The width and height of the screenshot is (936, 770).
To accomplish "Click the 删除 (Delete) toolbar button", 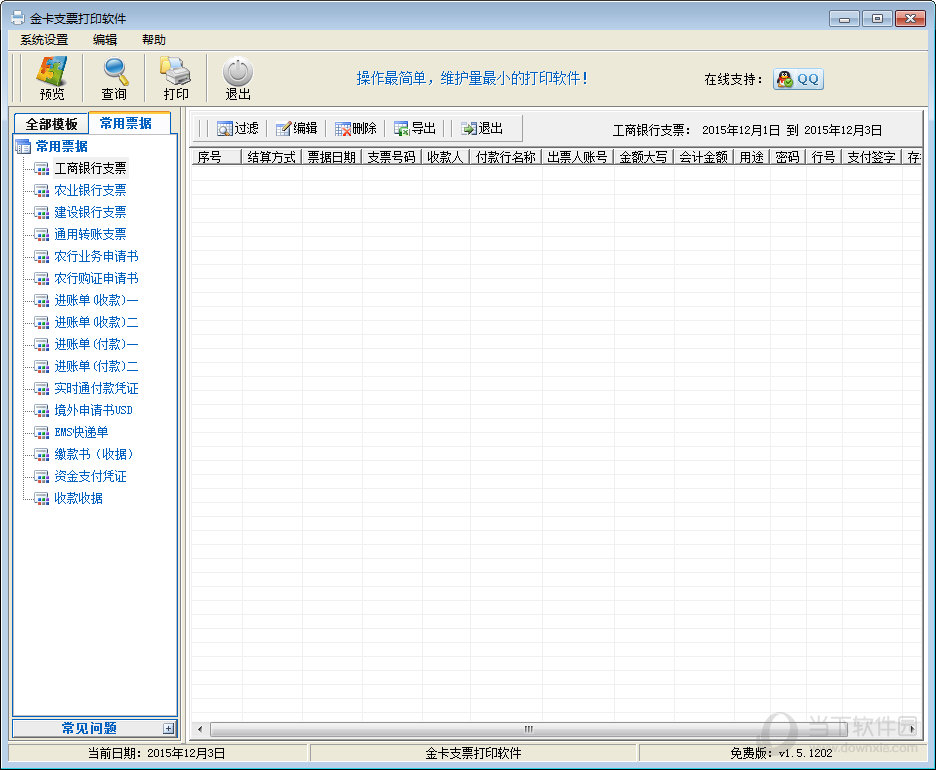I will tap(356, 128).
